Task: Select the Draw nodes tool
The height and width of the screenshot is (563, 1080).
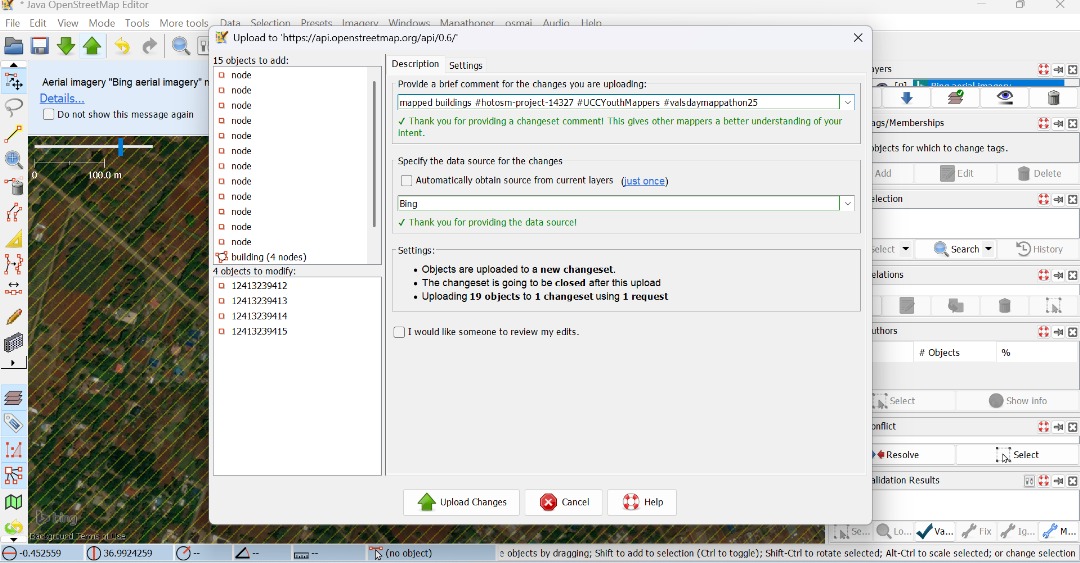Action: click(x=13, y=133)
